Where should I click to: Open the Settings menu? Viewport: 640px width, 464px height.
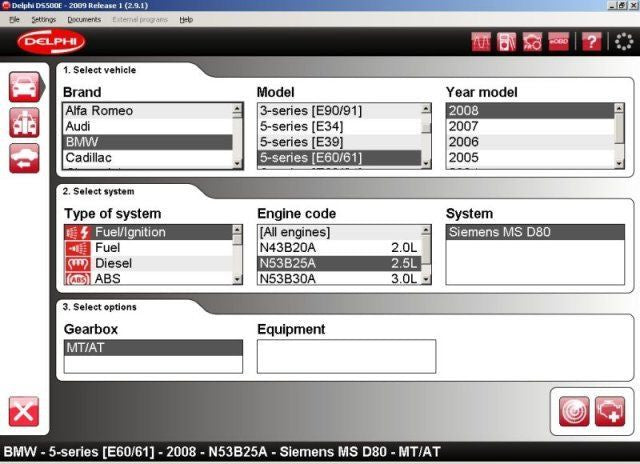tap(44, 20)
